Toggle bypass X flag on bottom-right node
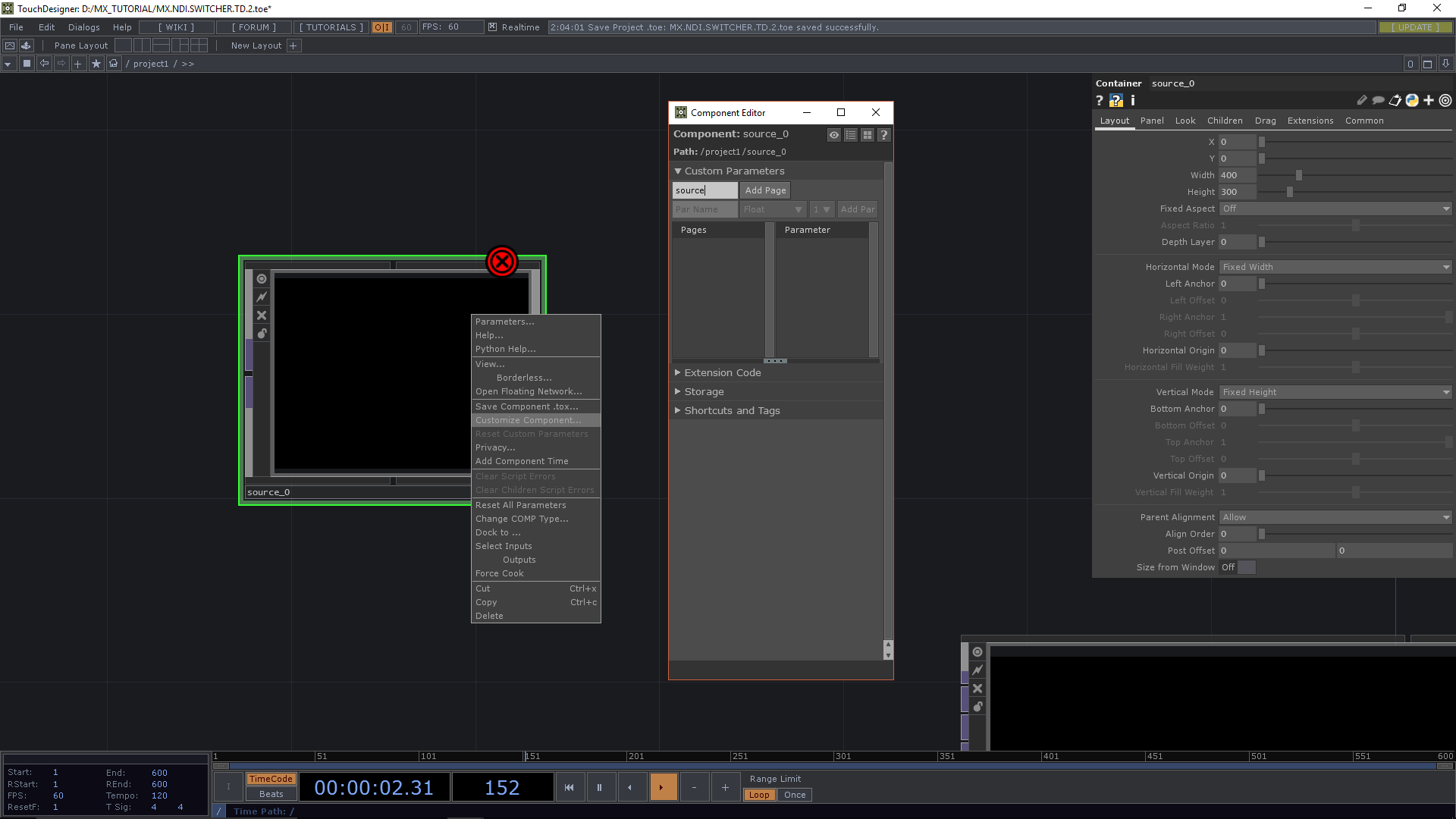 click(x=977, y=689)
